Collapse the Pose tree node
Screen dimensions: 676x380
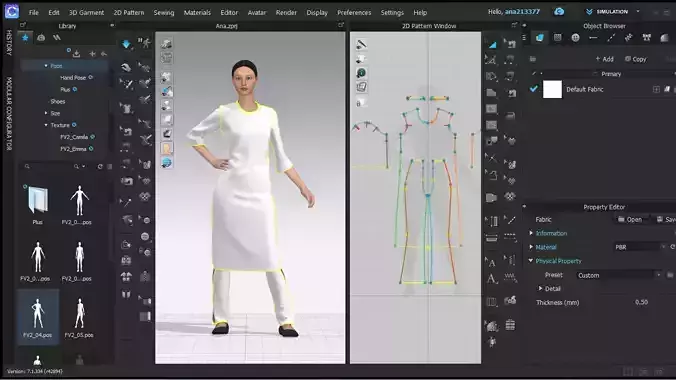pos(46,66)
